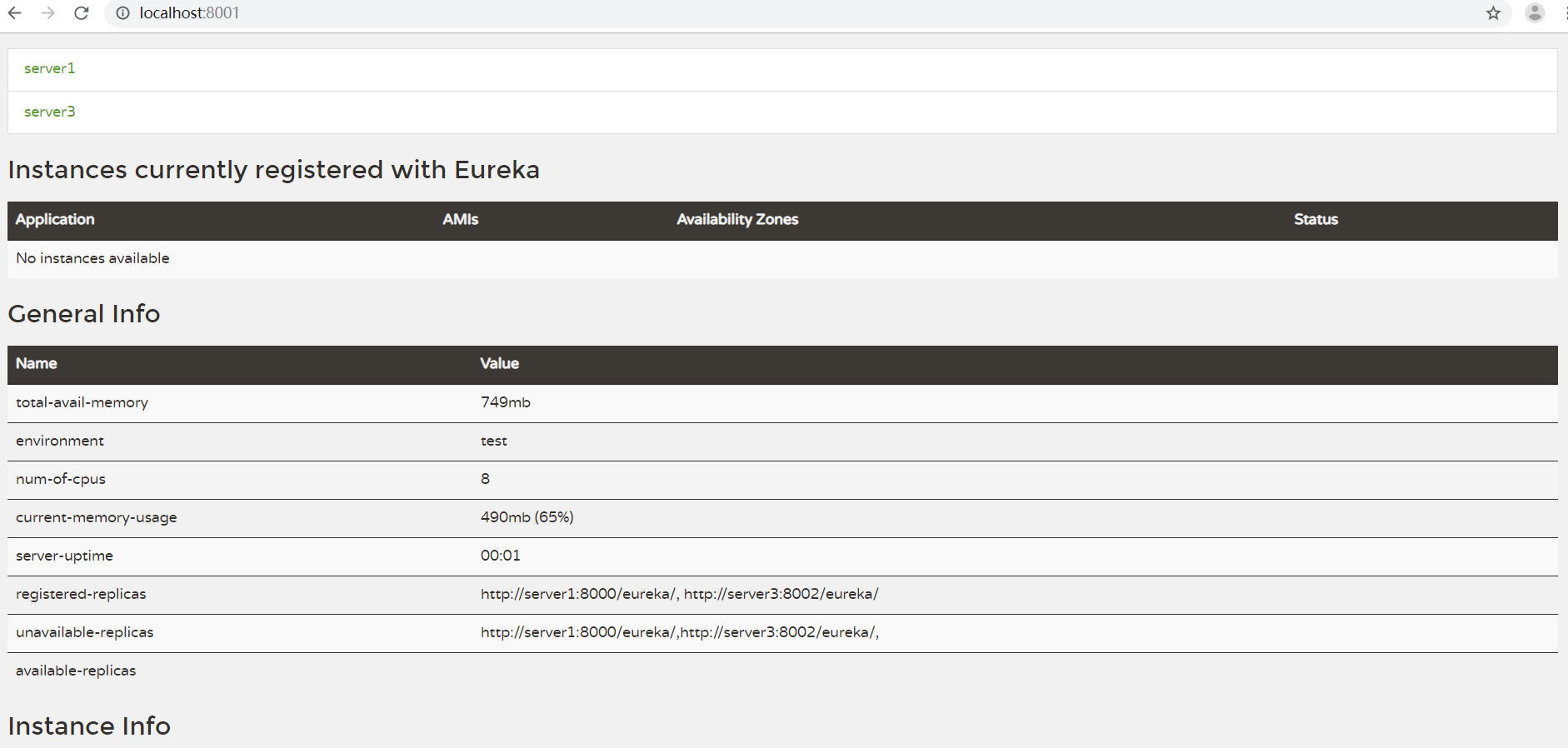Image resolution: width=1568 pixels, height=748 pixels.
Task: Select the registered-replicas row label
Action: [x=81, y=594]
